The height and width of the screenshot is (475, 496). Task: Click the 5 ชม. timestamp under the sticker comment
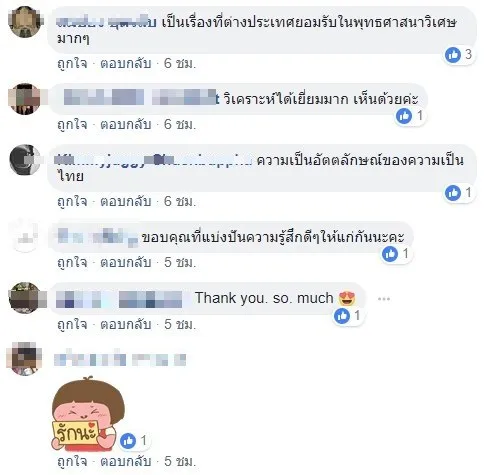pyautogui.click(x=180, y=461)
